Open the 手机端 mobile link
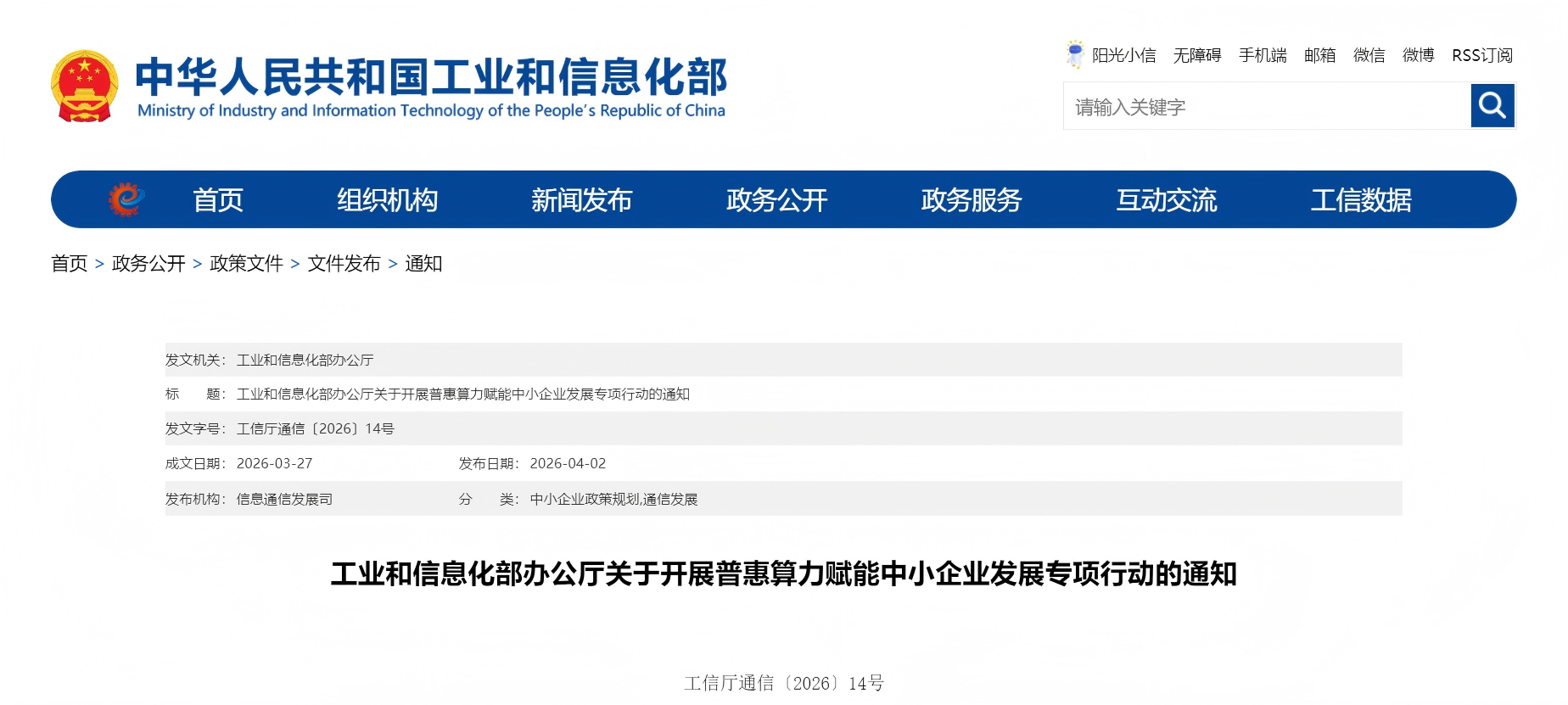1568x705 pixels. 1263,55
